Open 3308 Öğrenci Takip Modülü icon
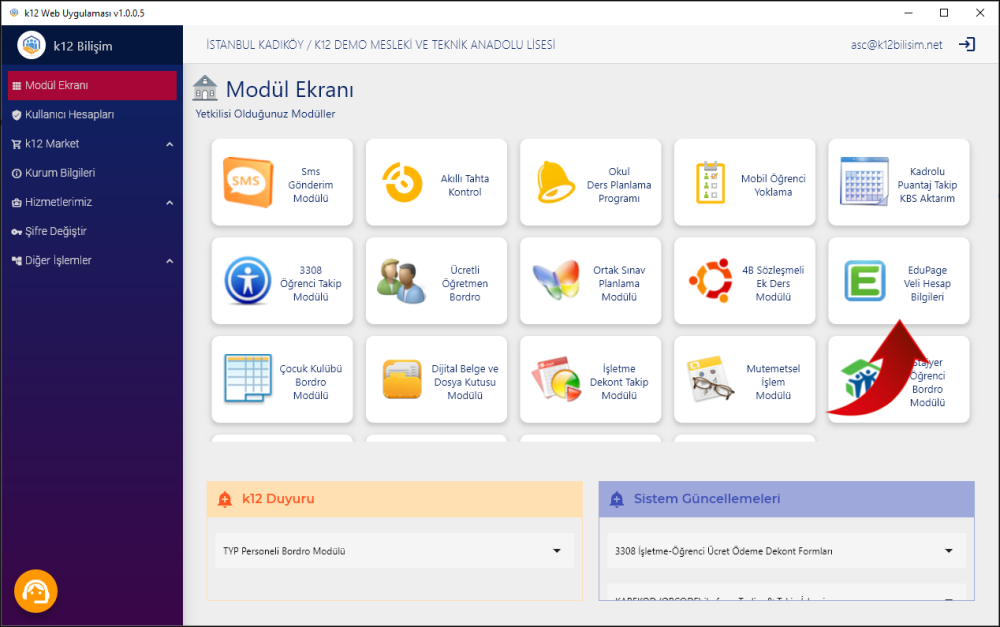The height and width of the screenshot is (627, 1000). 248,281
